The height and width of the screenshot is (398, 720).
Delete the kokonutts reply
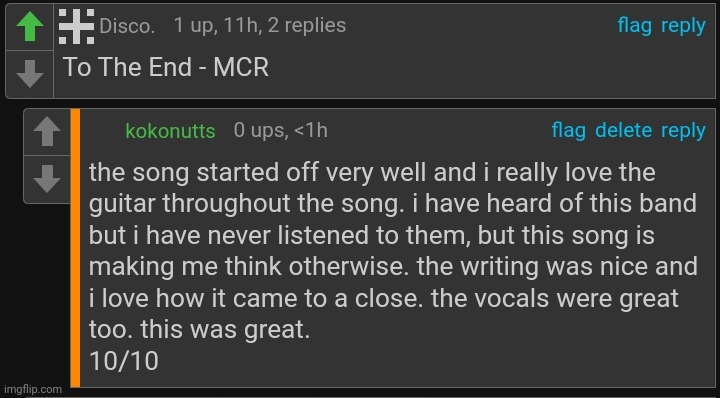tap(623, 130)
